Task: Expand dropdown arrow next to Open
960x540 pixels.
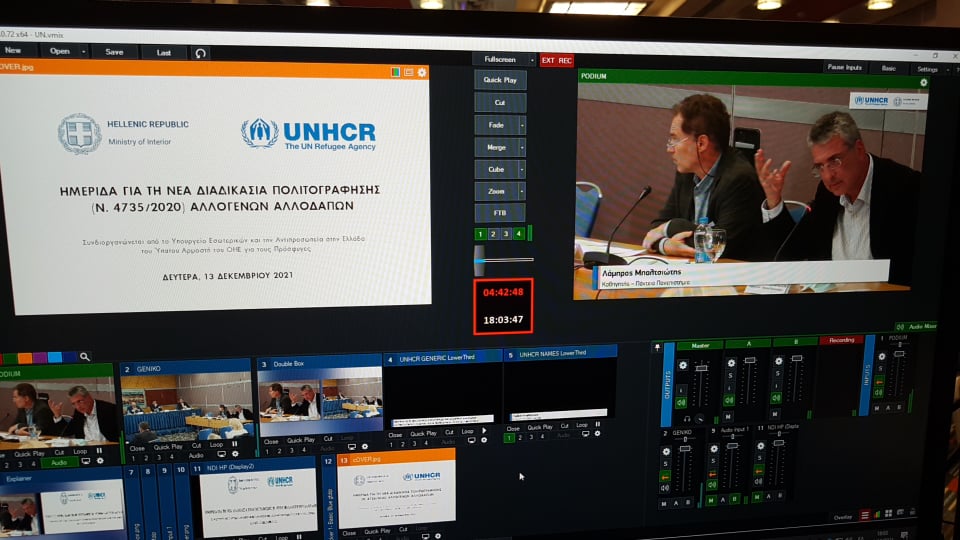Action: click(83, 51)
